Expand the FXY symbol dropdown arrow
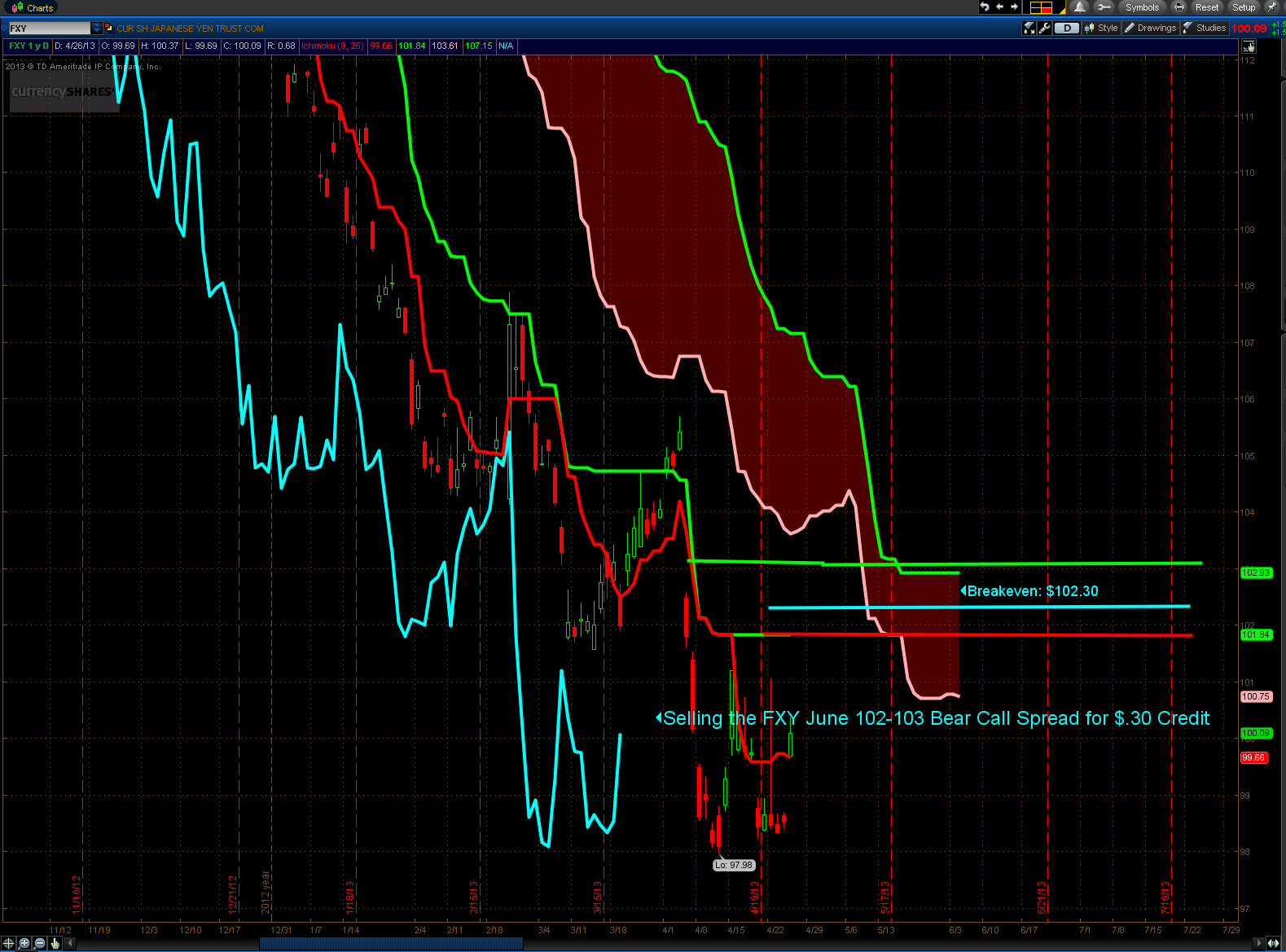The height and width of the screenshot is (952, 1286). tap(97, 28)
